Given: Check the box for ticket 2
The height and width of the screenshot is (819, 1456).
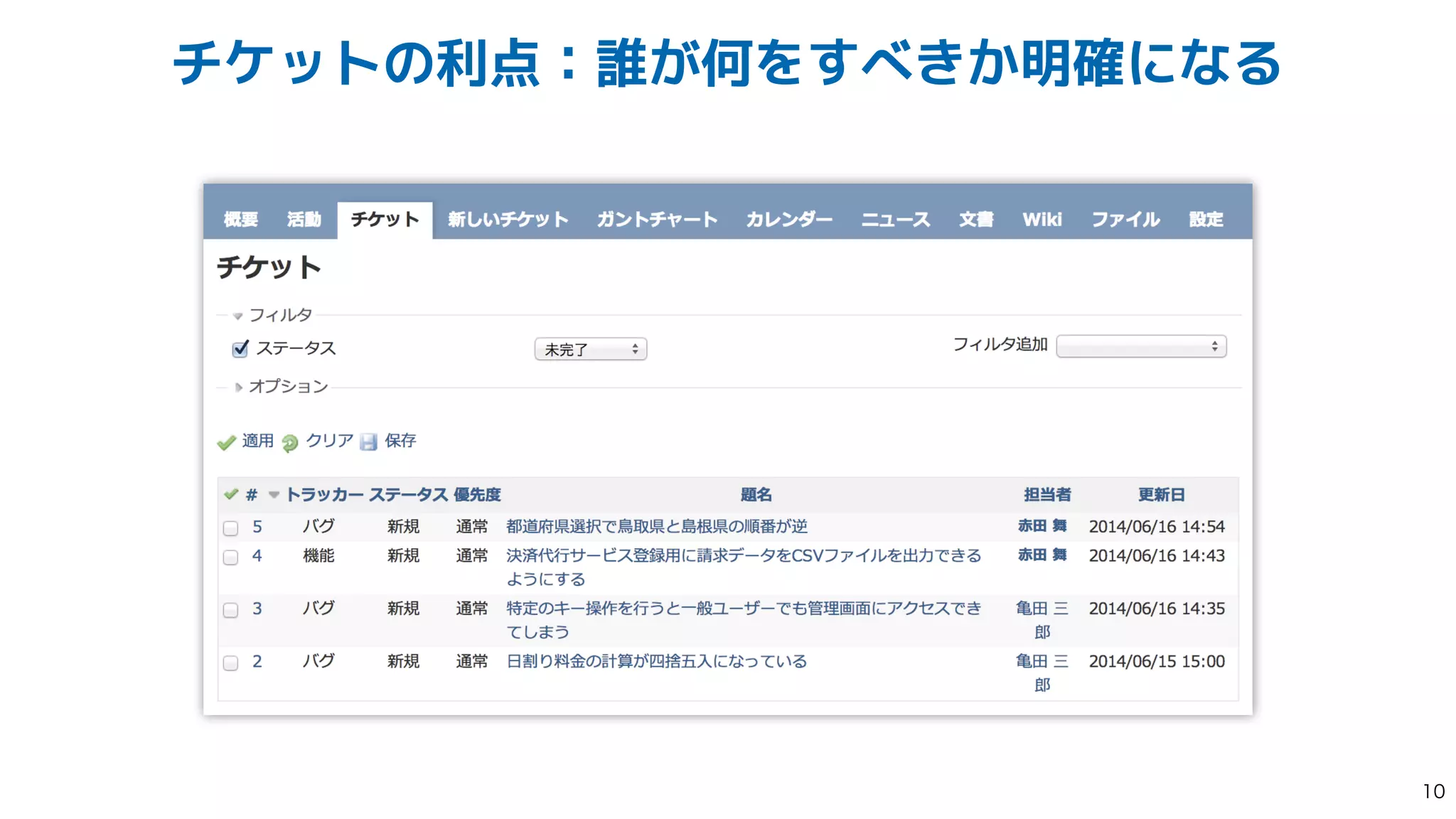Looking at the screenshot, I should click(230, 663).
